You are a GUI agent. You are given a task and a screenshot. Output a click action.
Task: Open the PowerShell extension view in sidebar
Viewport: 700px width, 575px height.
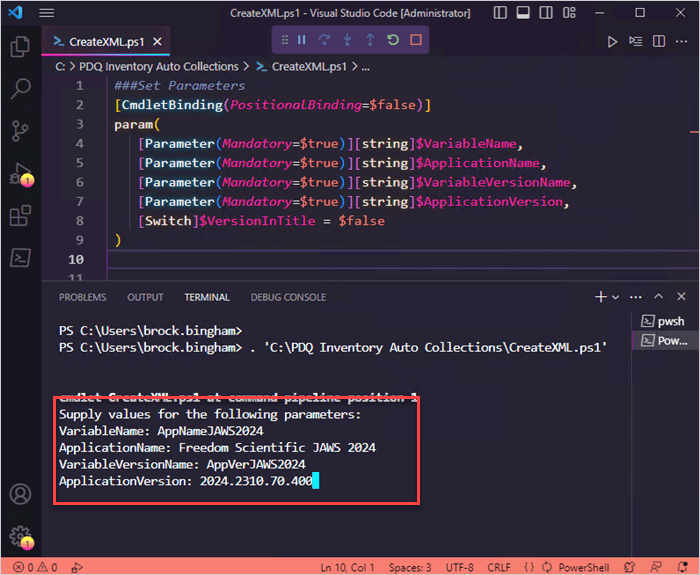[x=20, y=258]
